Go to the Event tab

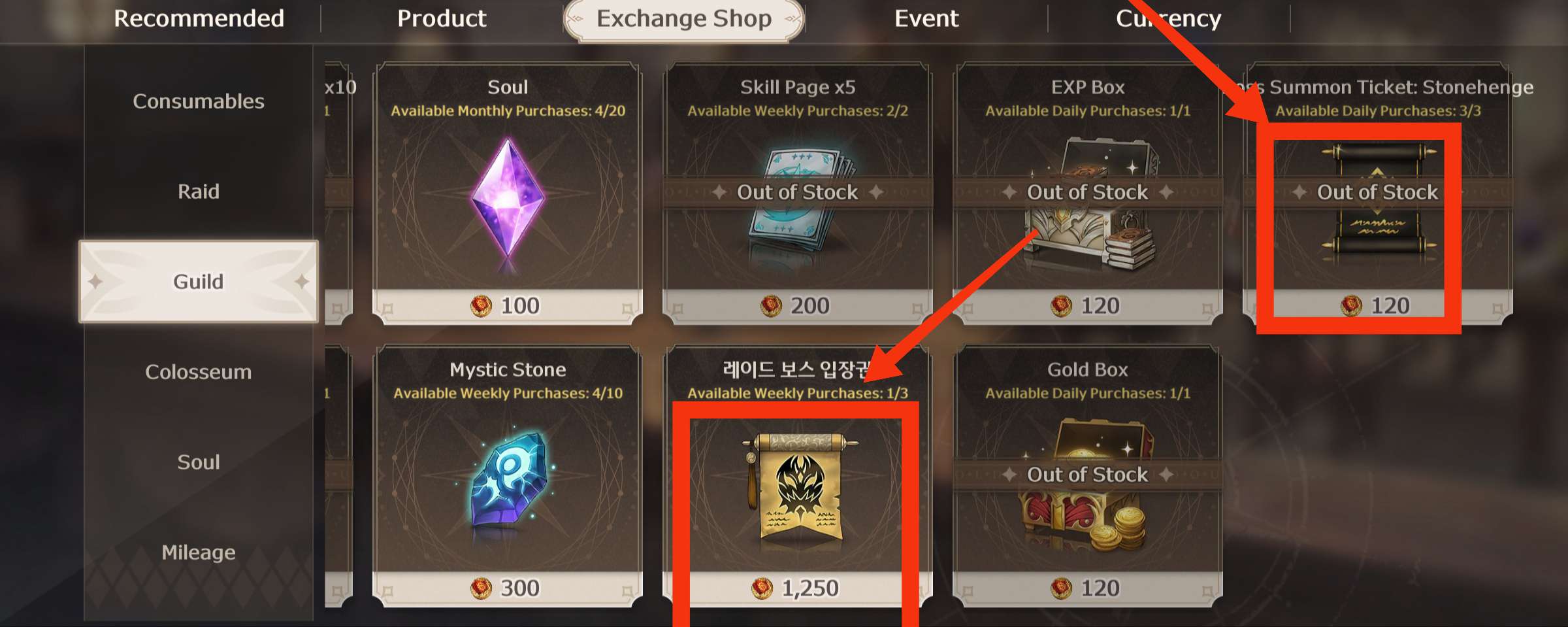[926, 18]
